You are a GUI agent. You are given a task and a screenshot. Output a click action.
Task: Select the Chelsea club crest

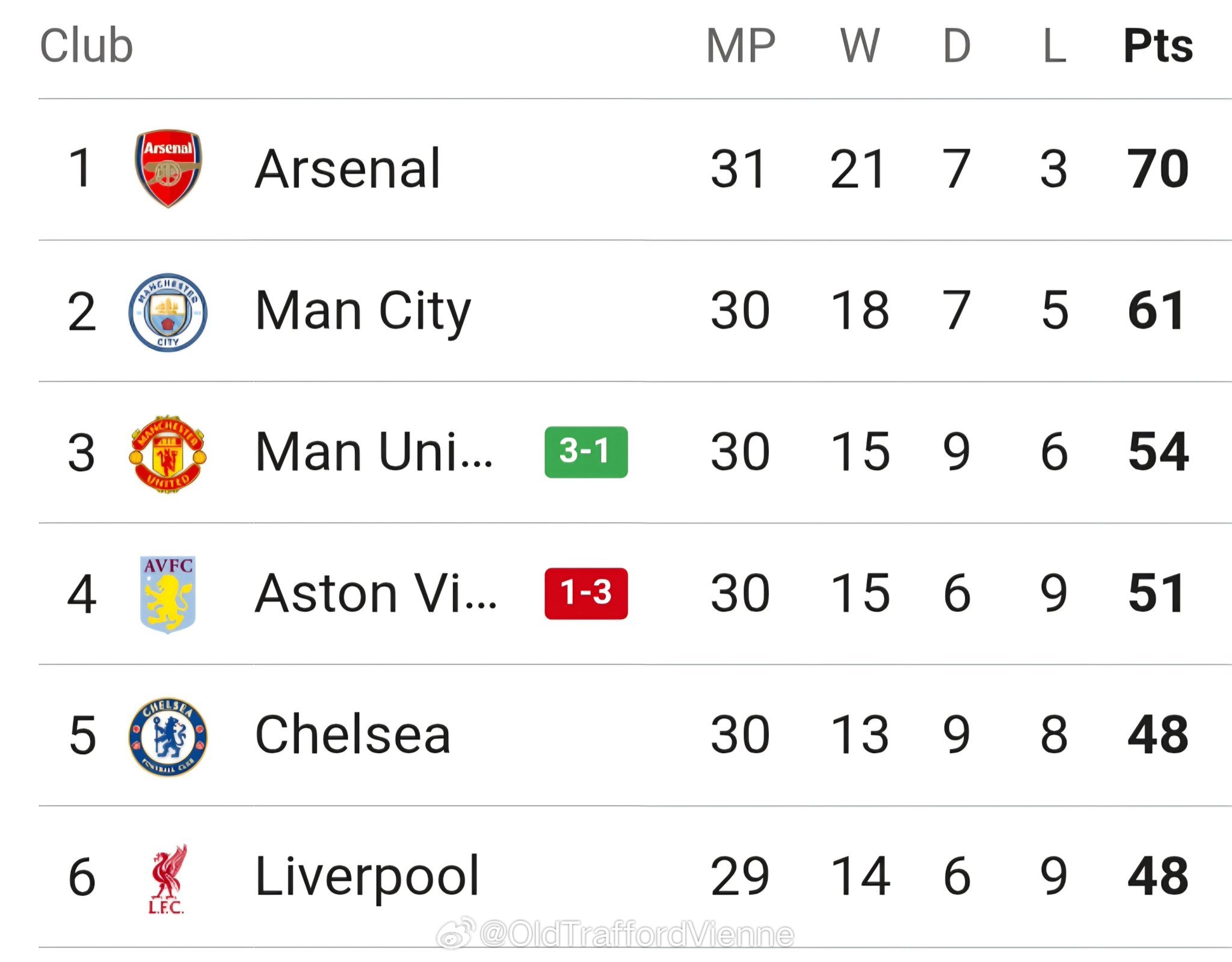[x=168, y=736]
